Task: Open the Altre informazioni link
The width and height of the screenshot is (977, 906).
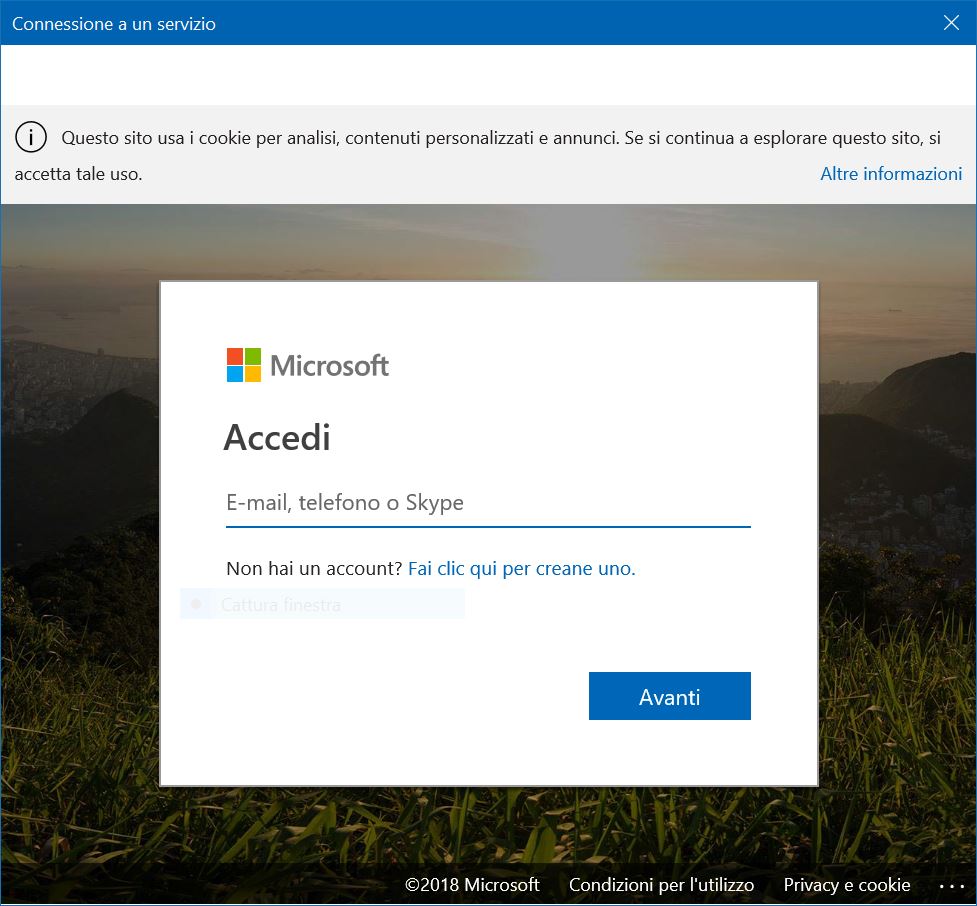Action: coord(891,174)
